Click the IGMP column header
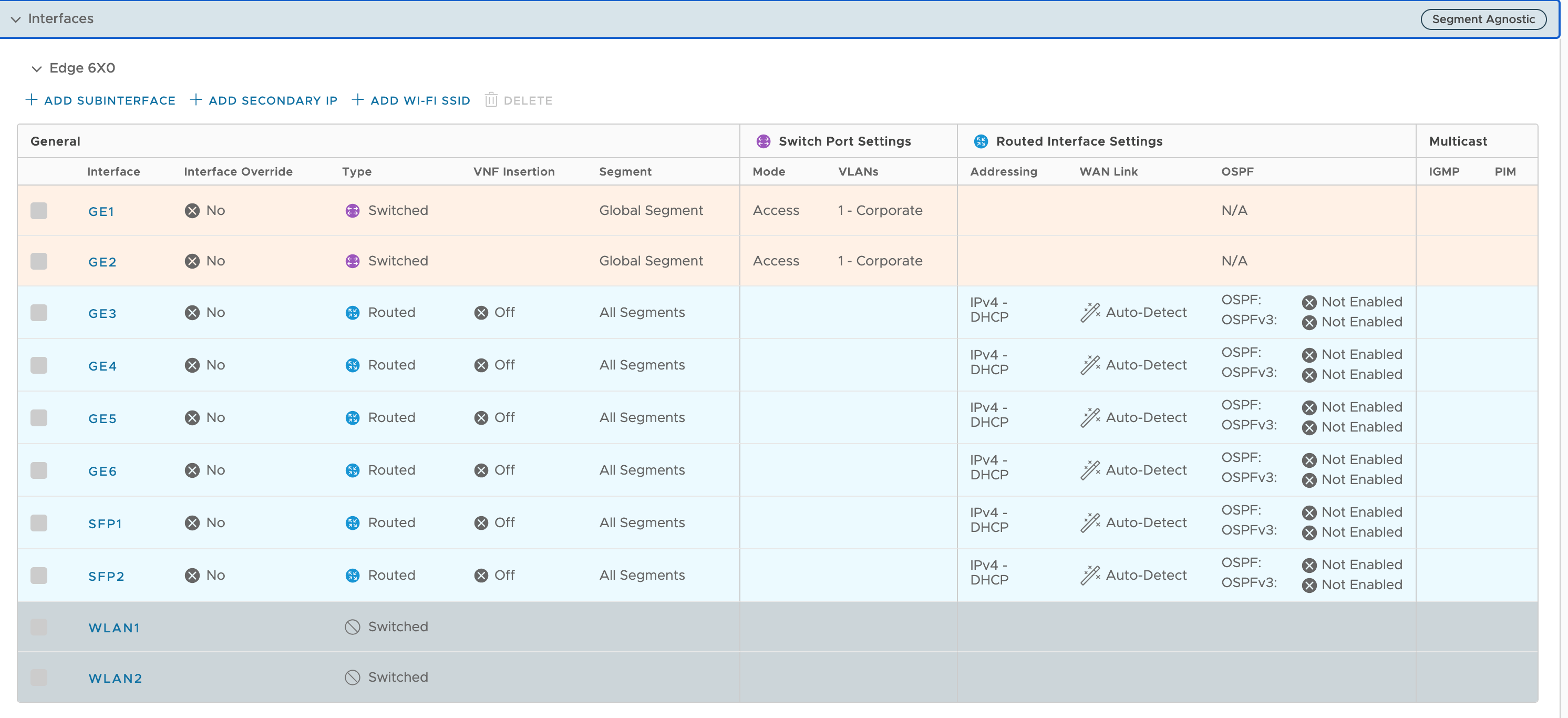The image size is (1568, 718). click(x=1444, y=172)
